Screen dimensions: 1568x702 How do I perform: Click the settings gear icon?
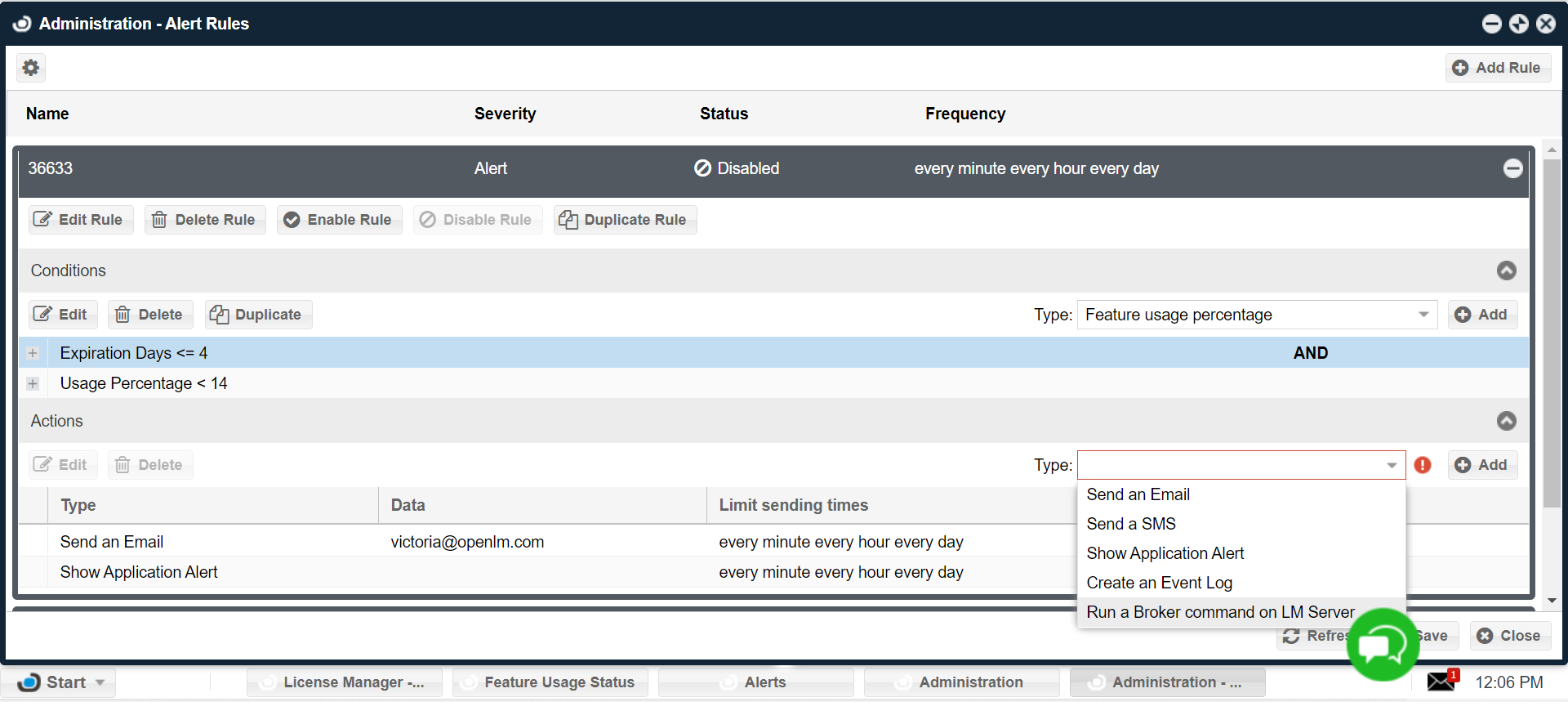click(x=31, y=68)
